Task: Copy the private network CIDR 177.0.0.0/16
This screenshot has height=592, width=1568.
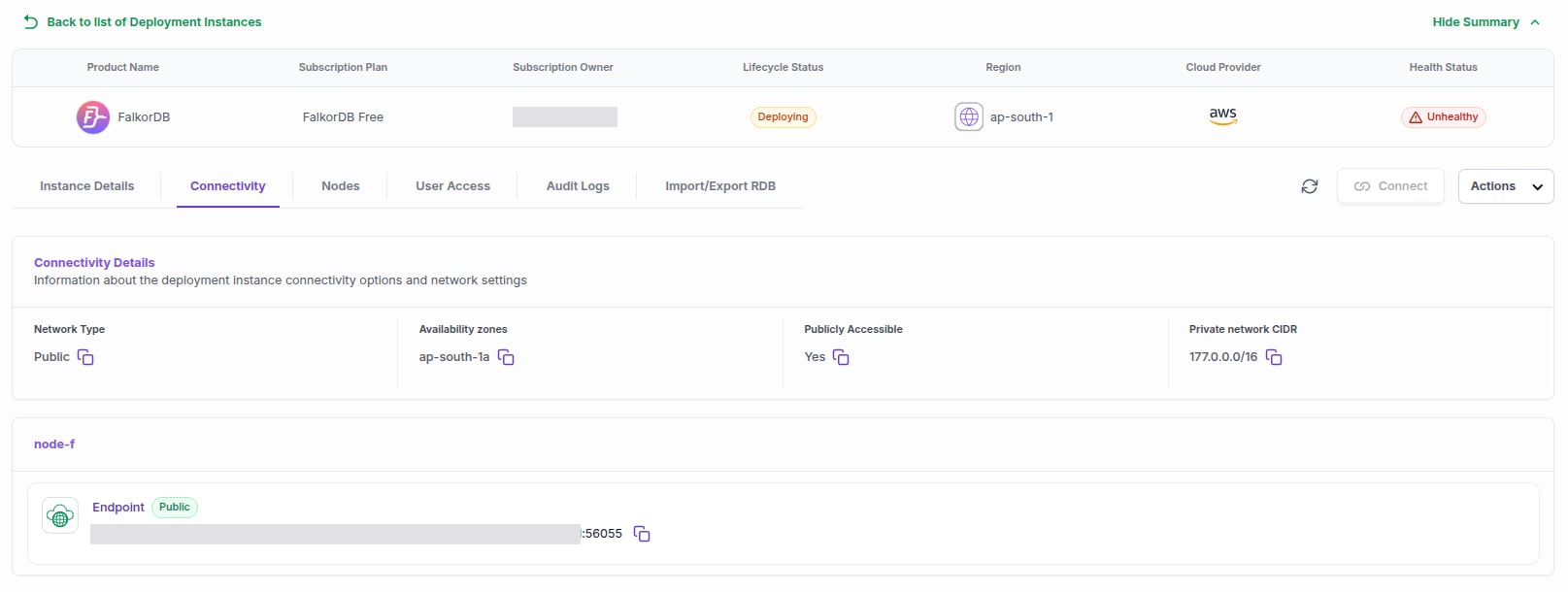Action: point(1274,357)
